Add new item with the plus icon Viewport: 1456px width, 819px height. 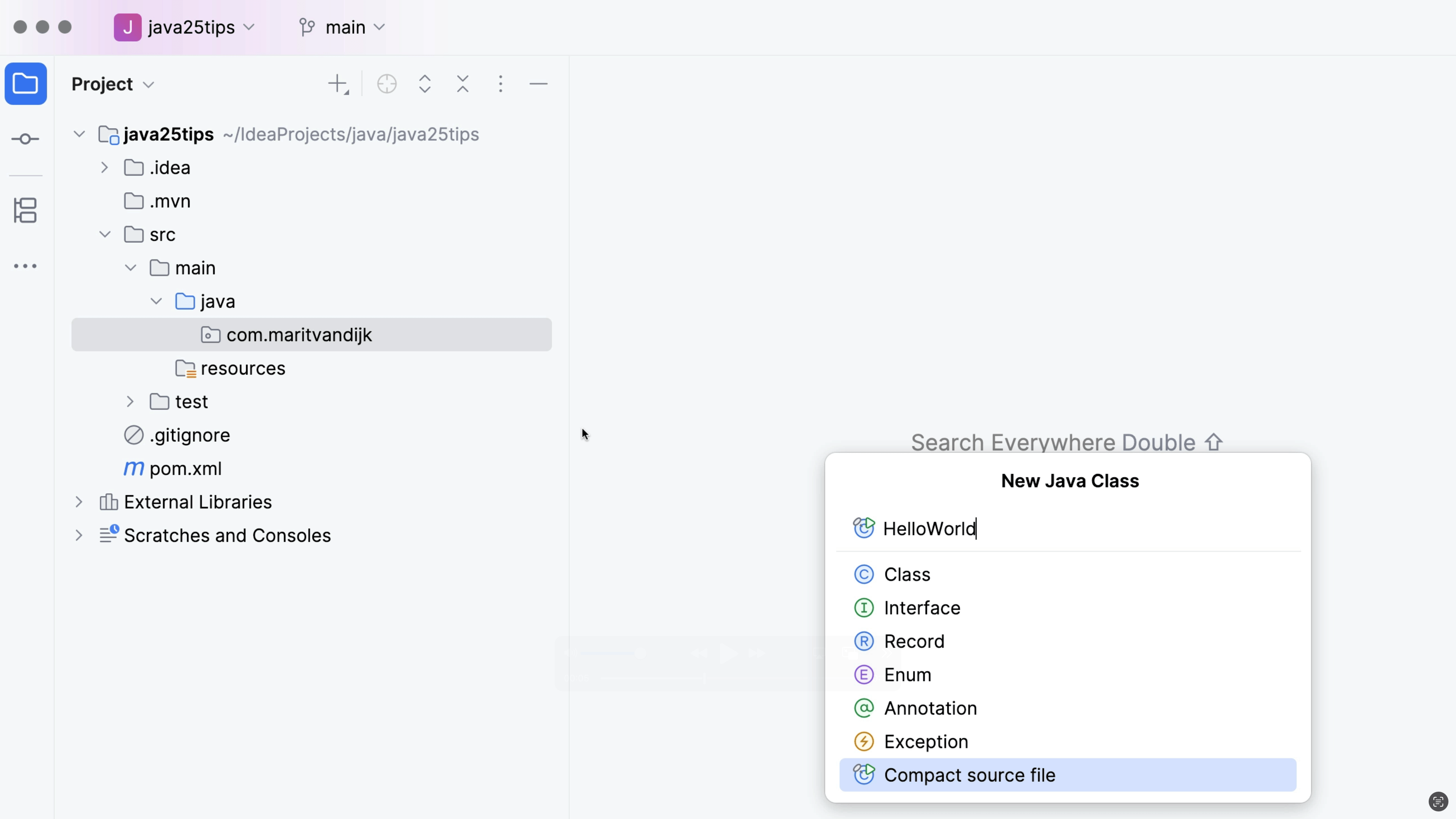338,84
